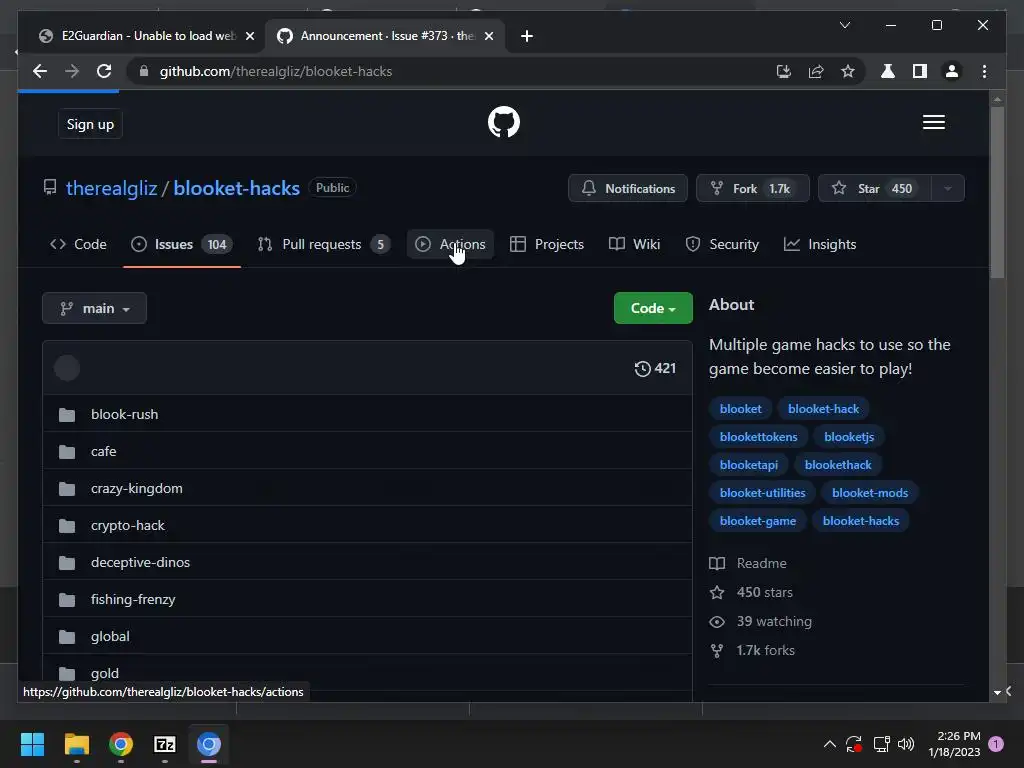Viewport: 1024px width, 768px height.
Task: View the 450 stars link
Action: click(751, 592)
